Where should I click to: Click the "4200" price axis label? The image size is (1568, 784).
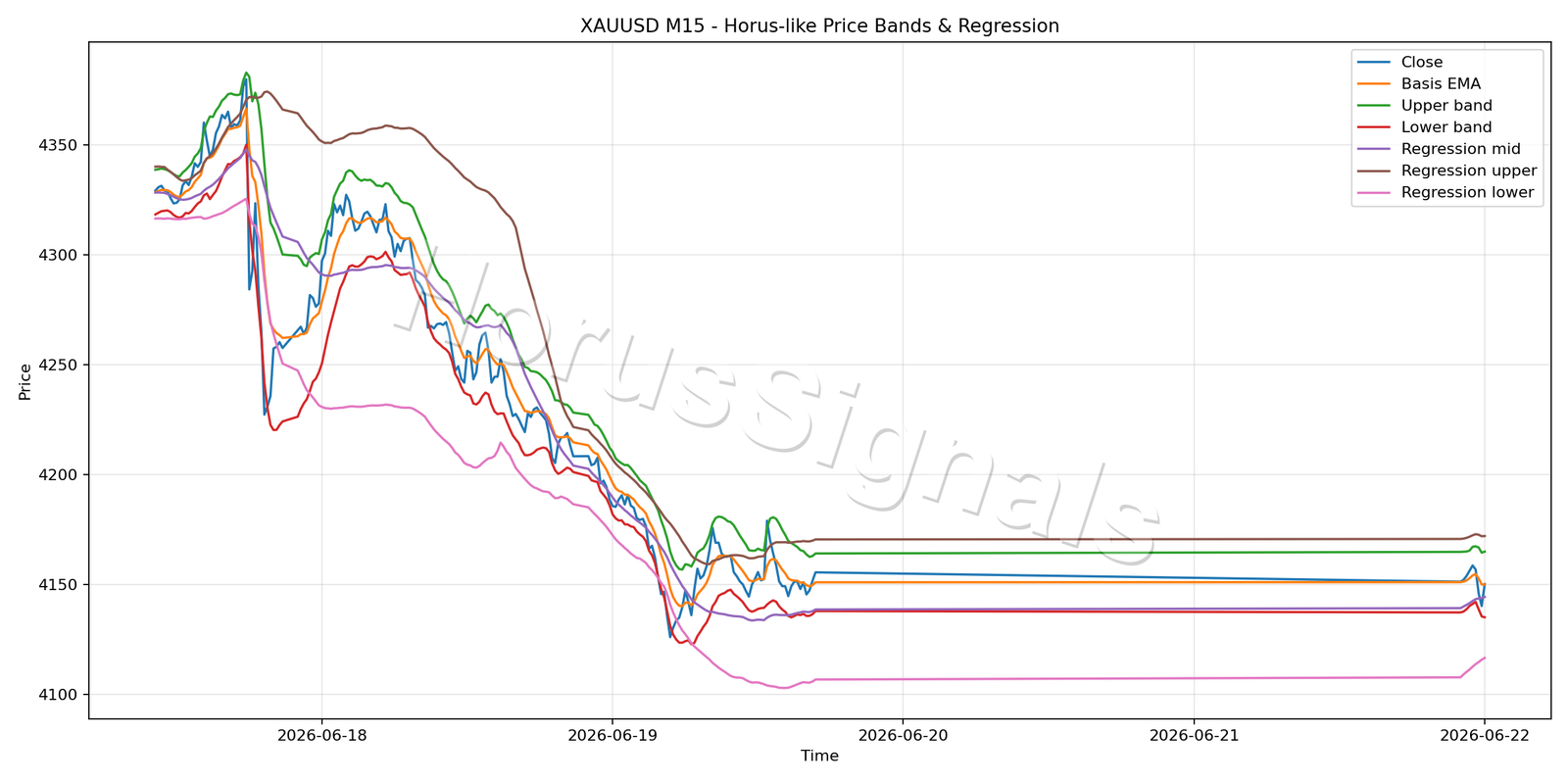pyautogui.click(x=58, y=475)
